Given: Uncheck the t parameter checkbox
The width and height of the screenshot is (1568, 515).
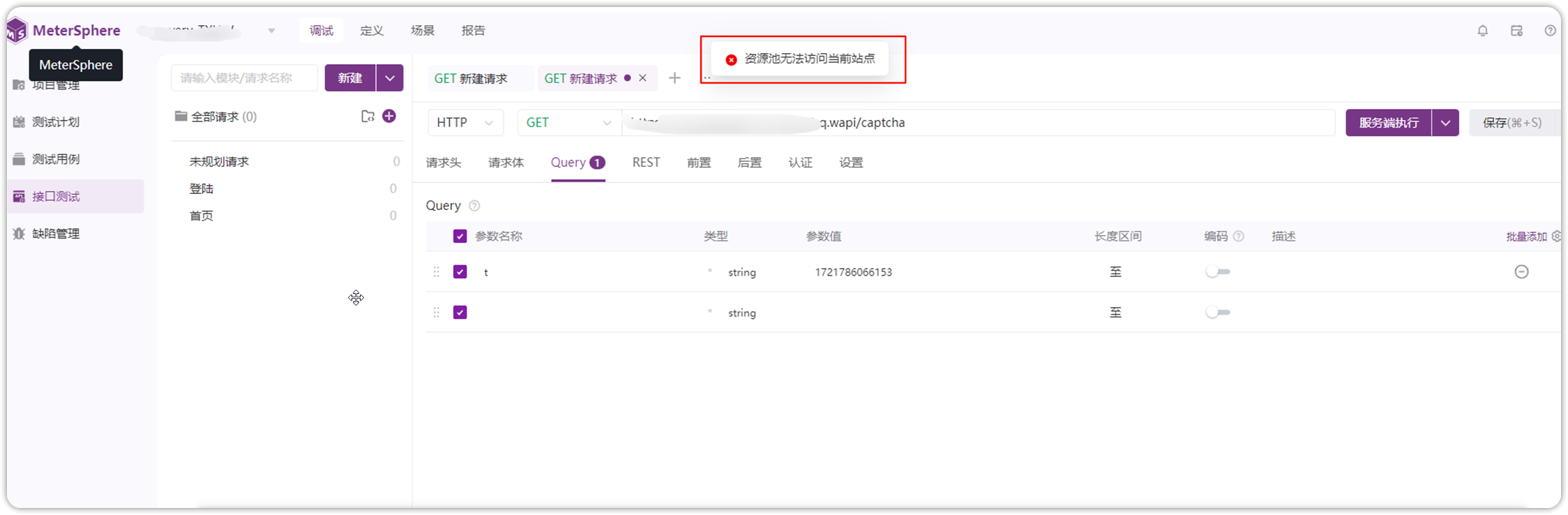Looking at the screenshot, I should [x=460, y=271].
